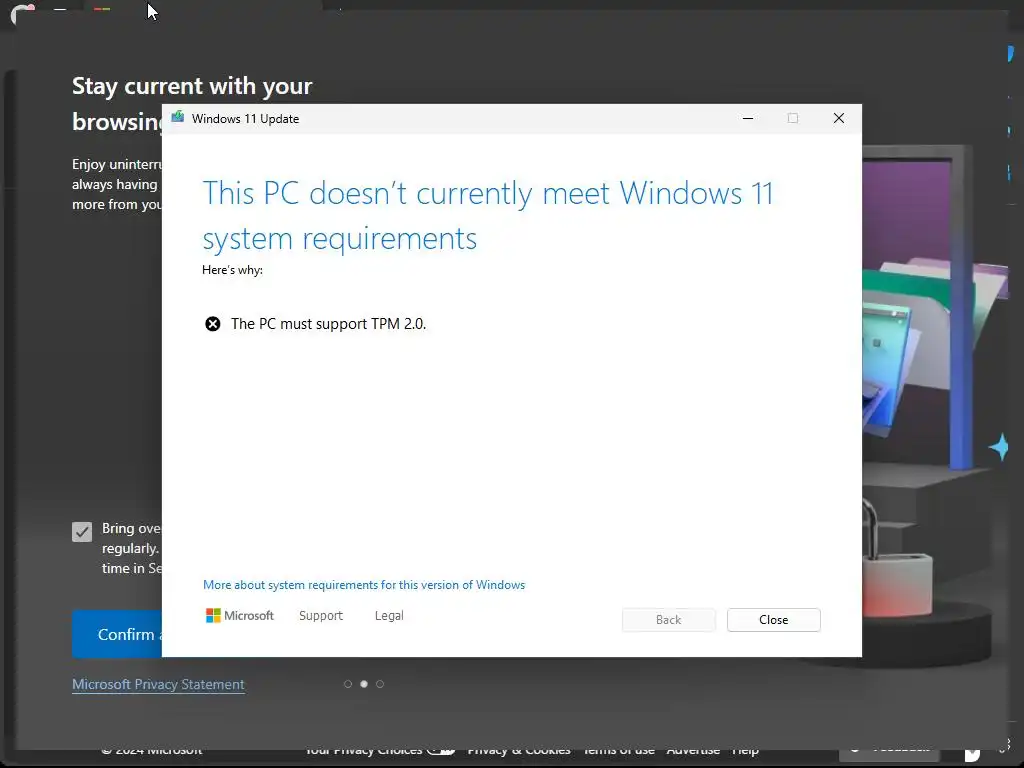Click the Microsoft logo in dialog footer
1024x768 pixels.
(x=240, y=615)
